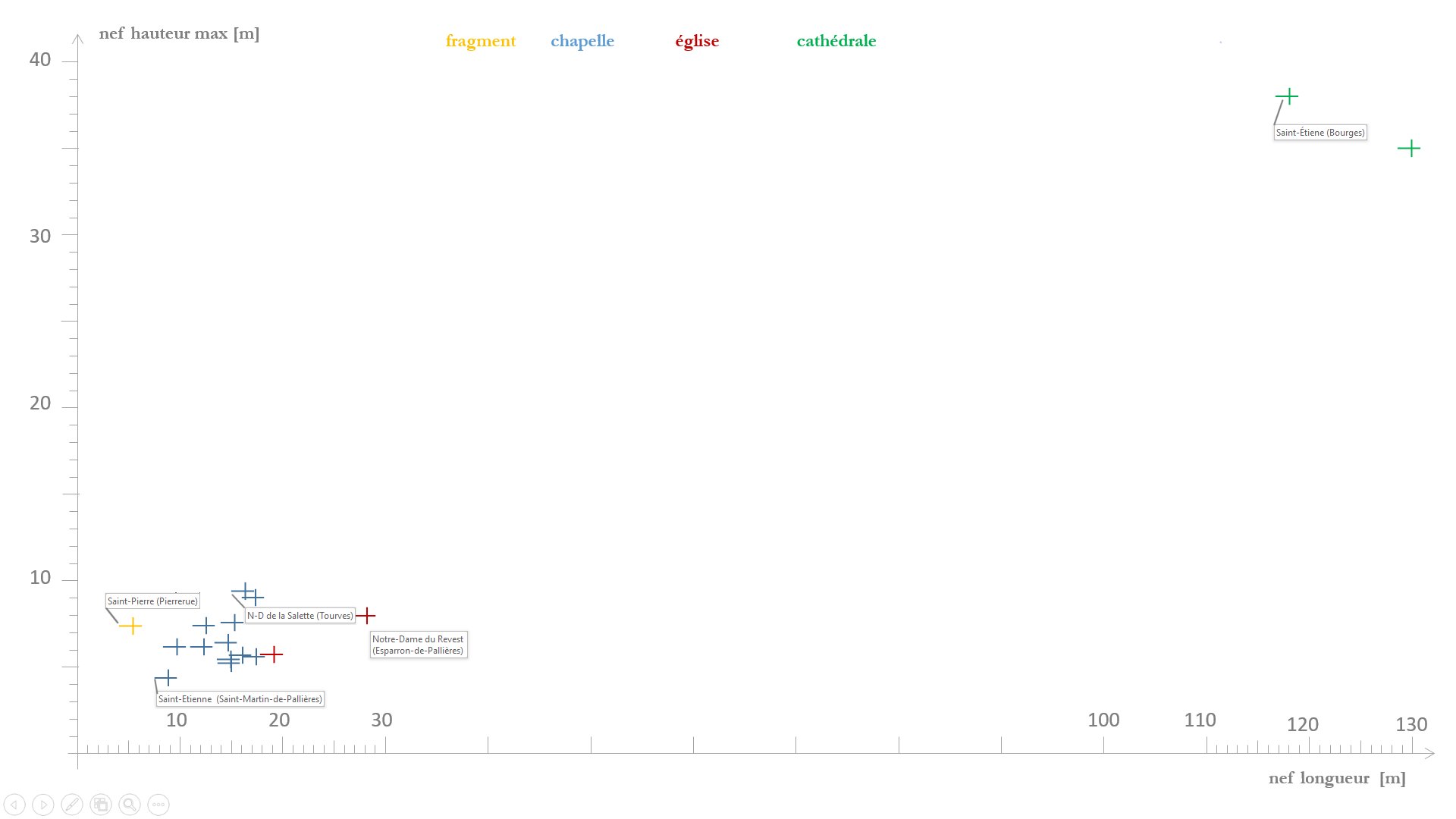Image resolution: width=1456 pixels, height=819 pixels.
Task: Click the 'Saint-Étiene (Bourges)' data label
Action: tap(1320, 133)
